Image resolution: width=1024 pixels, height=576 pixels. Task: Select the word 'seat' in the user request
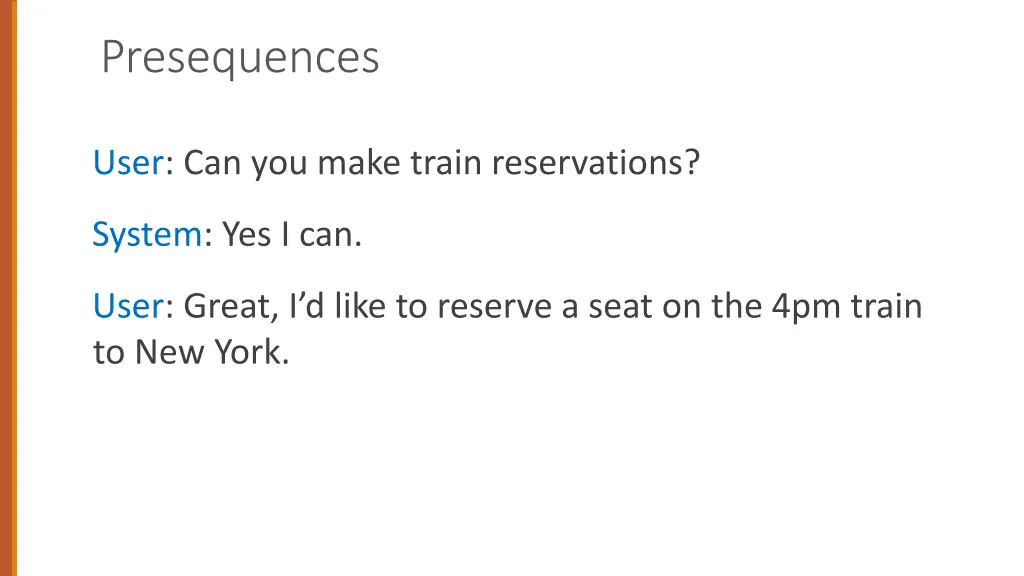click(620, 307)
